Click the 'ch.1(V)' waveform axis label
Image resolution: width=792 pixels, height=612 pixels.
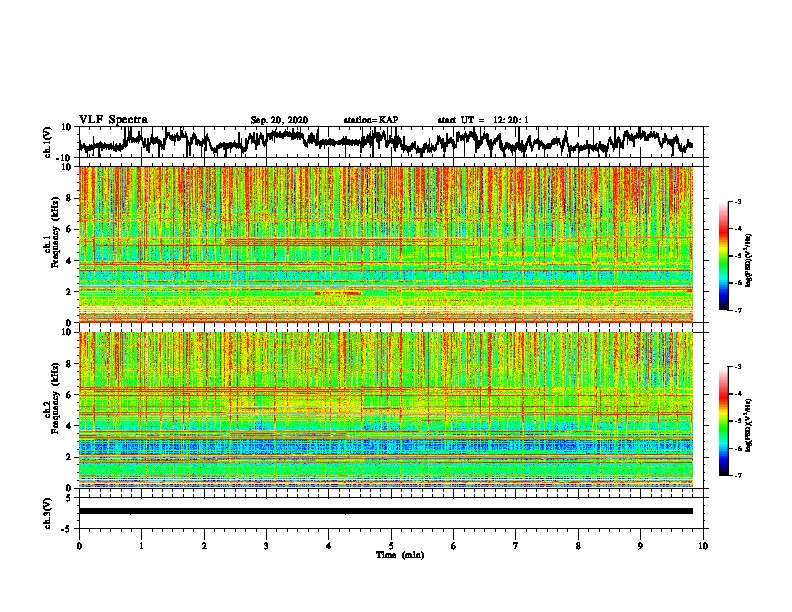coord(48,142)
